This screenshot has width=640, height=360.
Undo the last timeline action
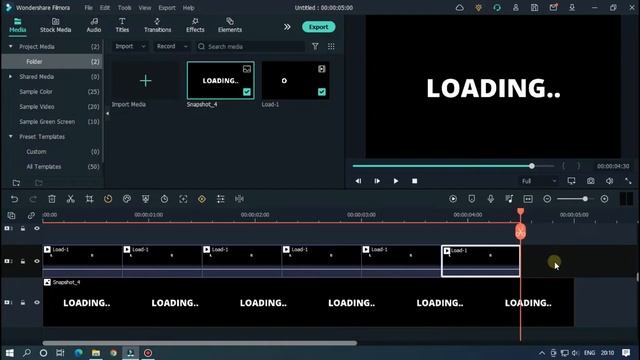(14, 199)
